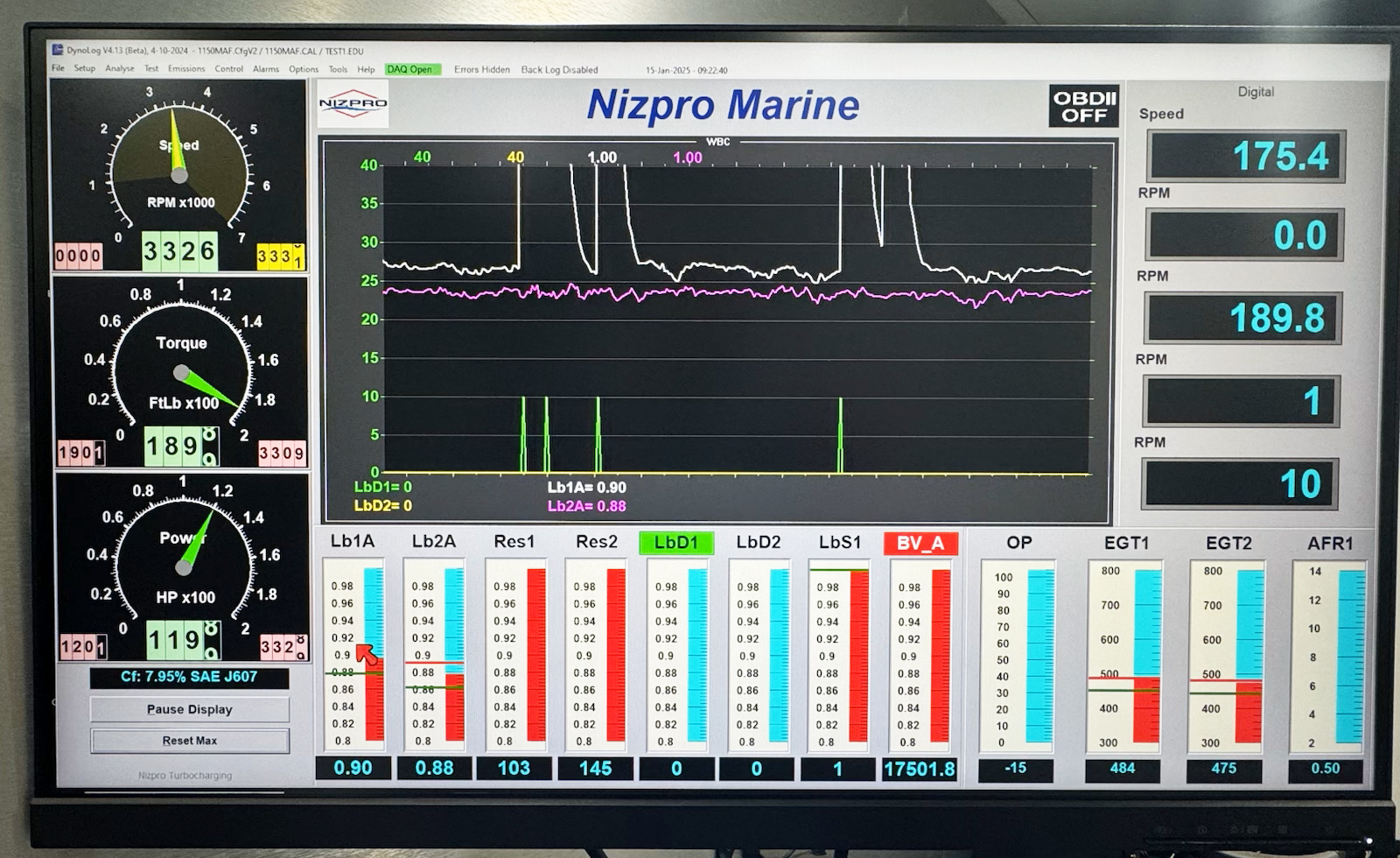Open the Emissions menu
Viewport: 1400px width, 858px height.
(x=186, y=68)
